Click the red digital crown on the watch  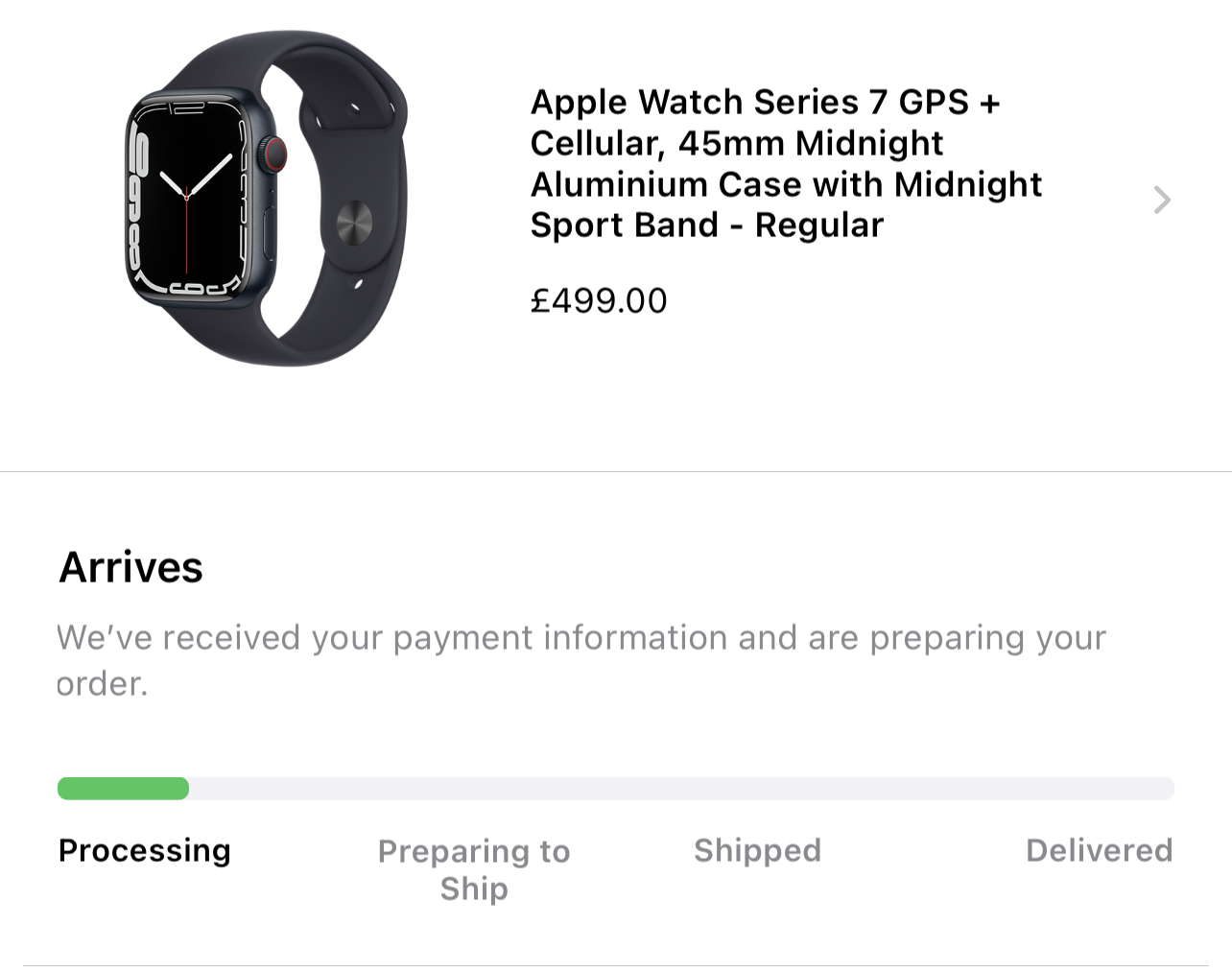[274, 154]
